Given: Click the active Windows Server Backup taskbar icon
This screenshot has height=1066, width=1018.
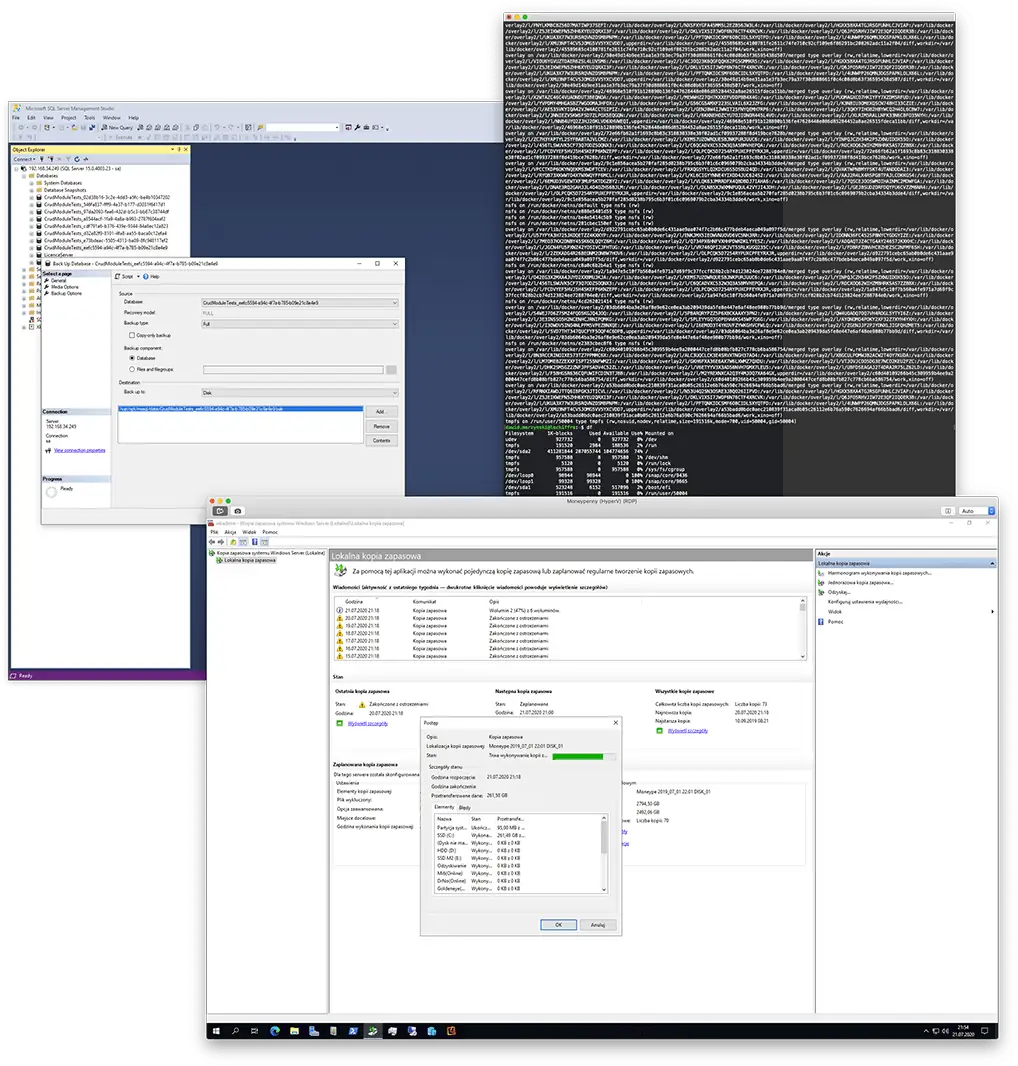Looking at the screenshot, I should pos(373,1031).
